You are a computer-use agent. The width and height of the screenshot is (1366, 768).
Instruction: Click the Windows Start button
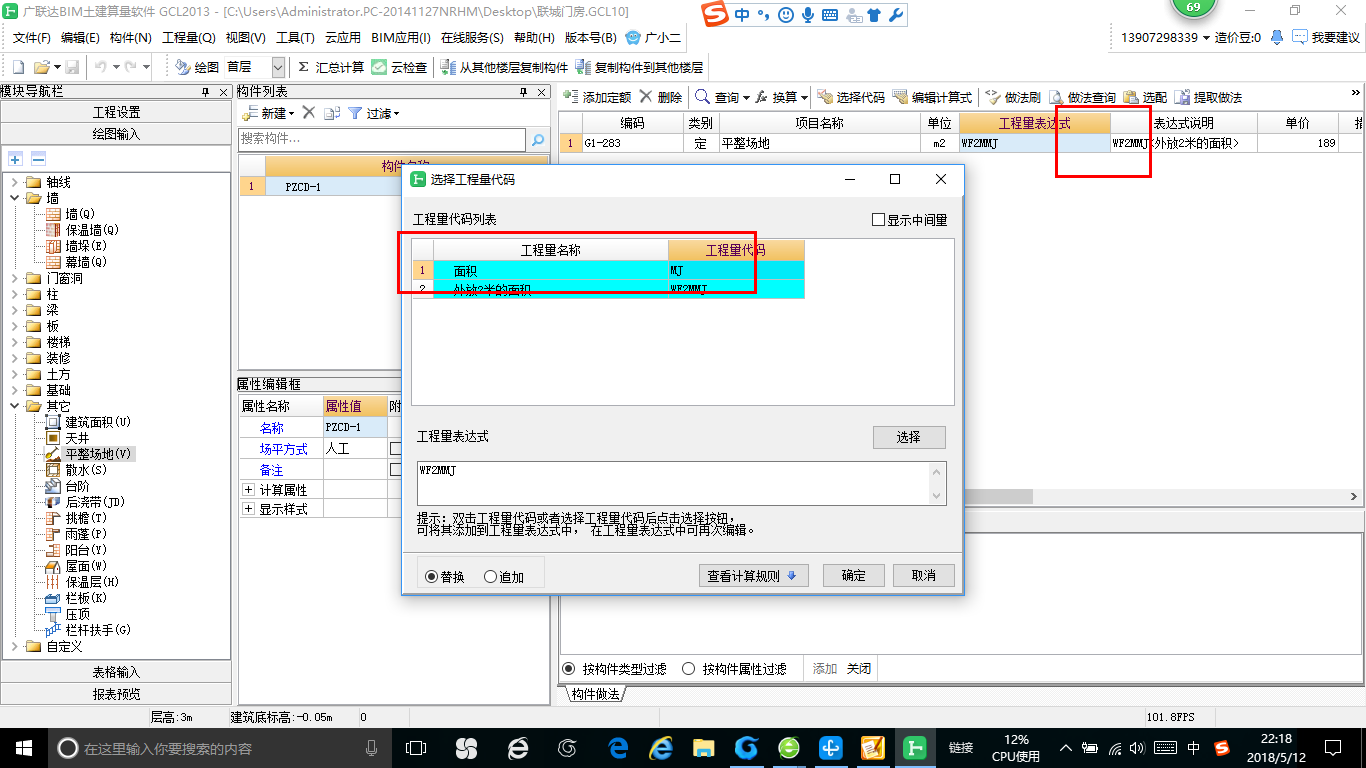(23, 747)
